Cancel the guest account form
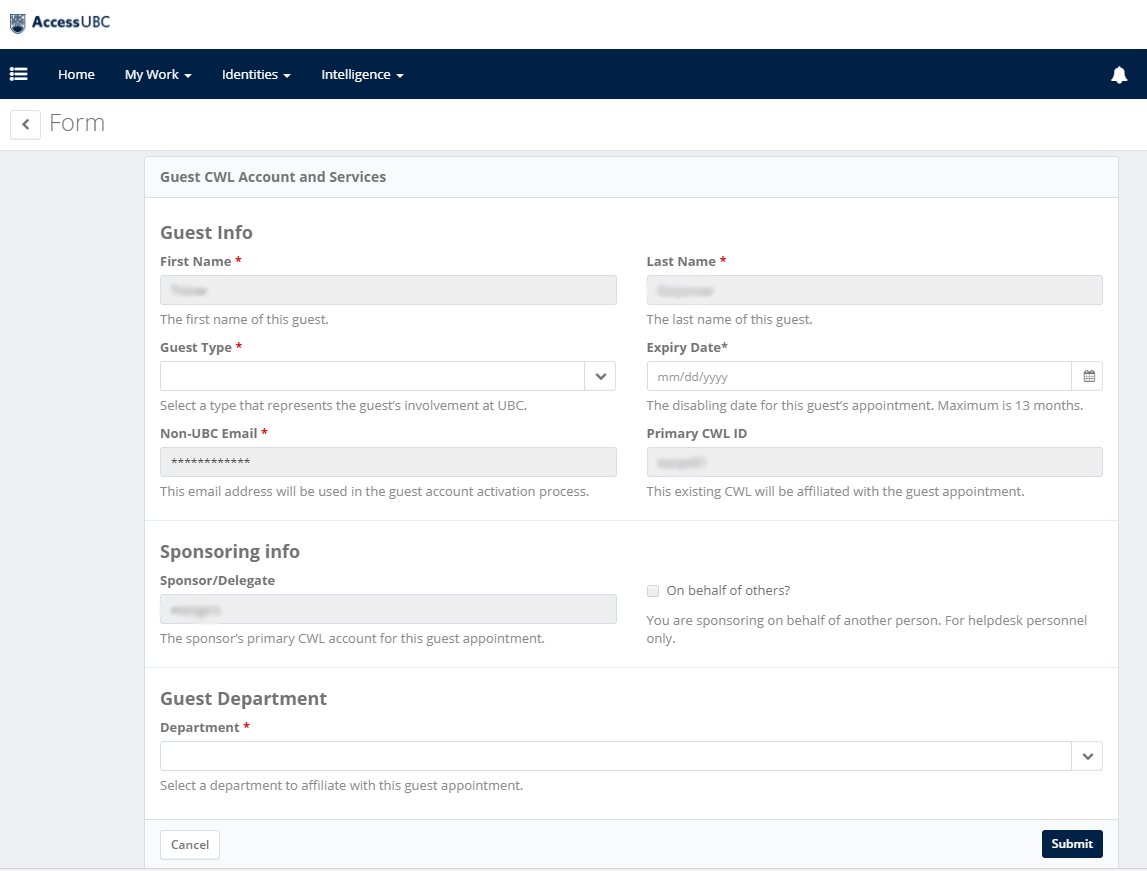Image resolution: width=1147 pixels, height=871 pixels. click(190, 845)
